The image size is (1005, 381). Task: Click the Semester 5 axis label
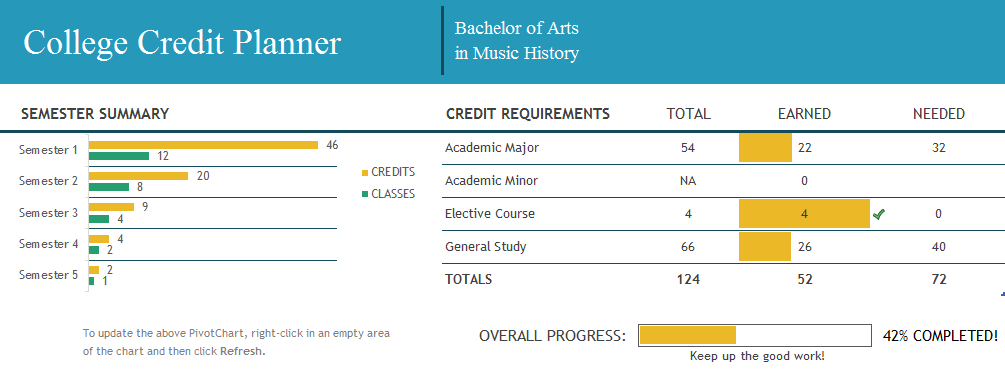48,275
